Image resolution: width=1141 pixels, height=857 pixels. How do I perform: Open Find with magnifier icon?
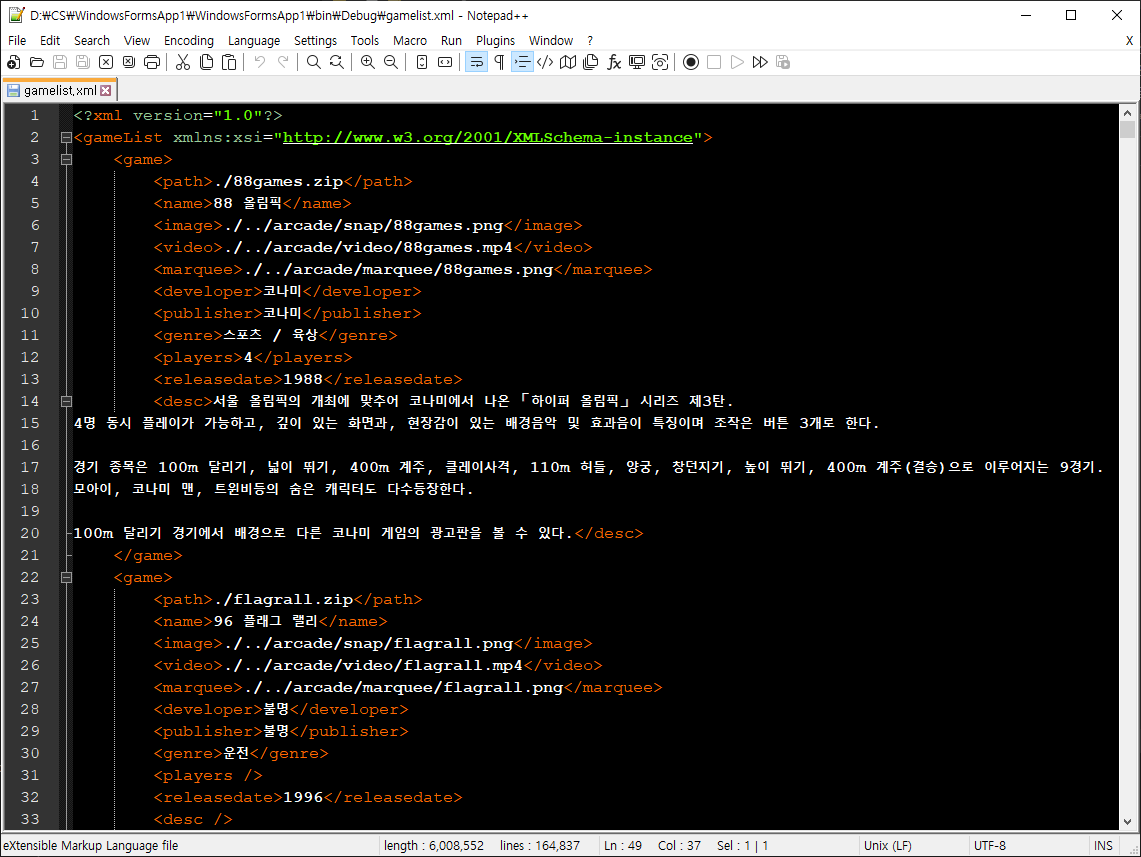point(314,63)
